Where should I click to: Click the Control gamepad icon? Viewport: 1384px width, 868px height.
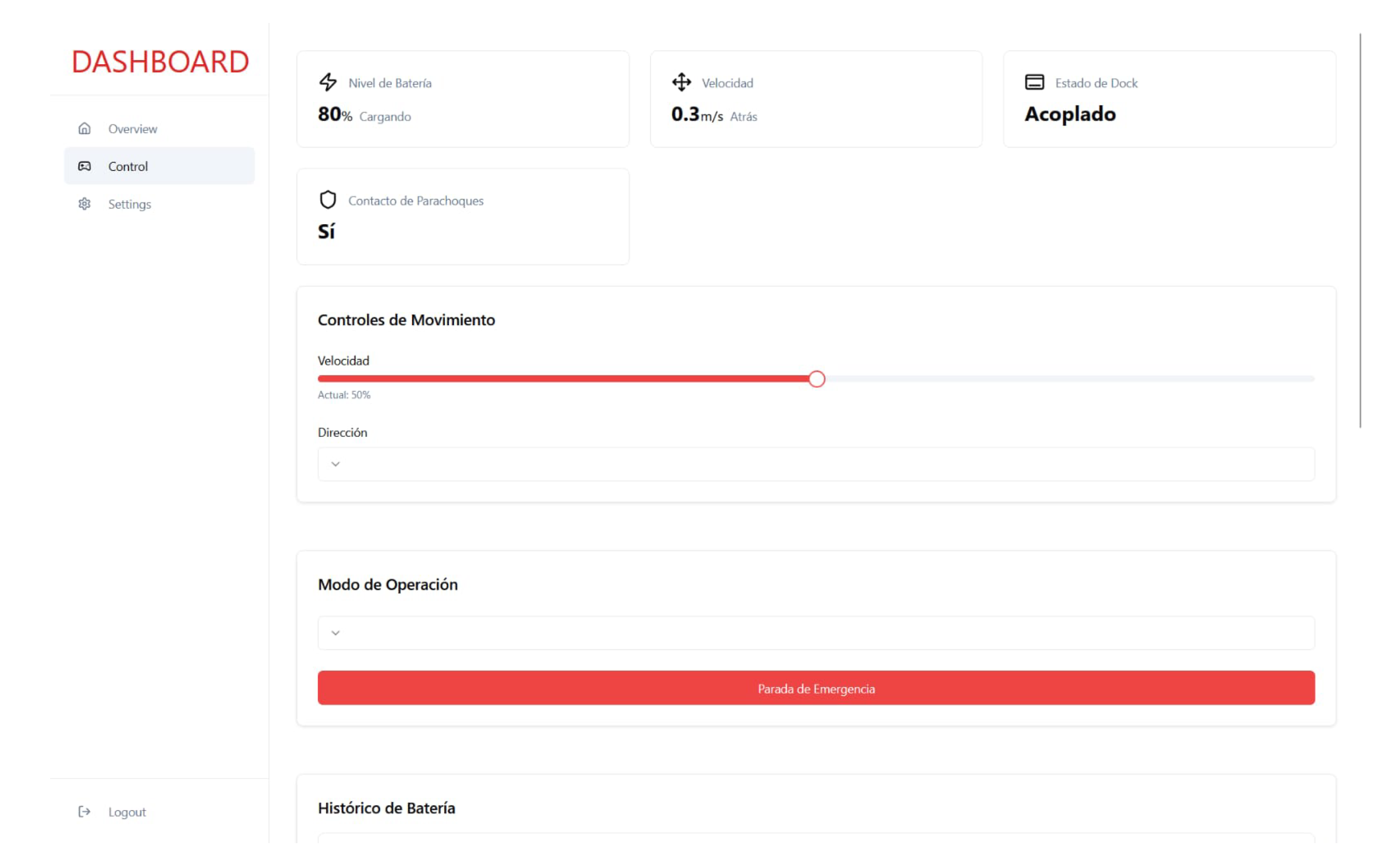[x=84, y=166]
